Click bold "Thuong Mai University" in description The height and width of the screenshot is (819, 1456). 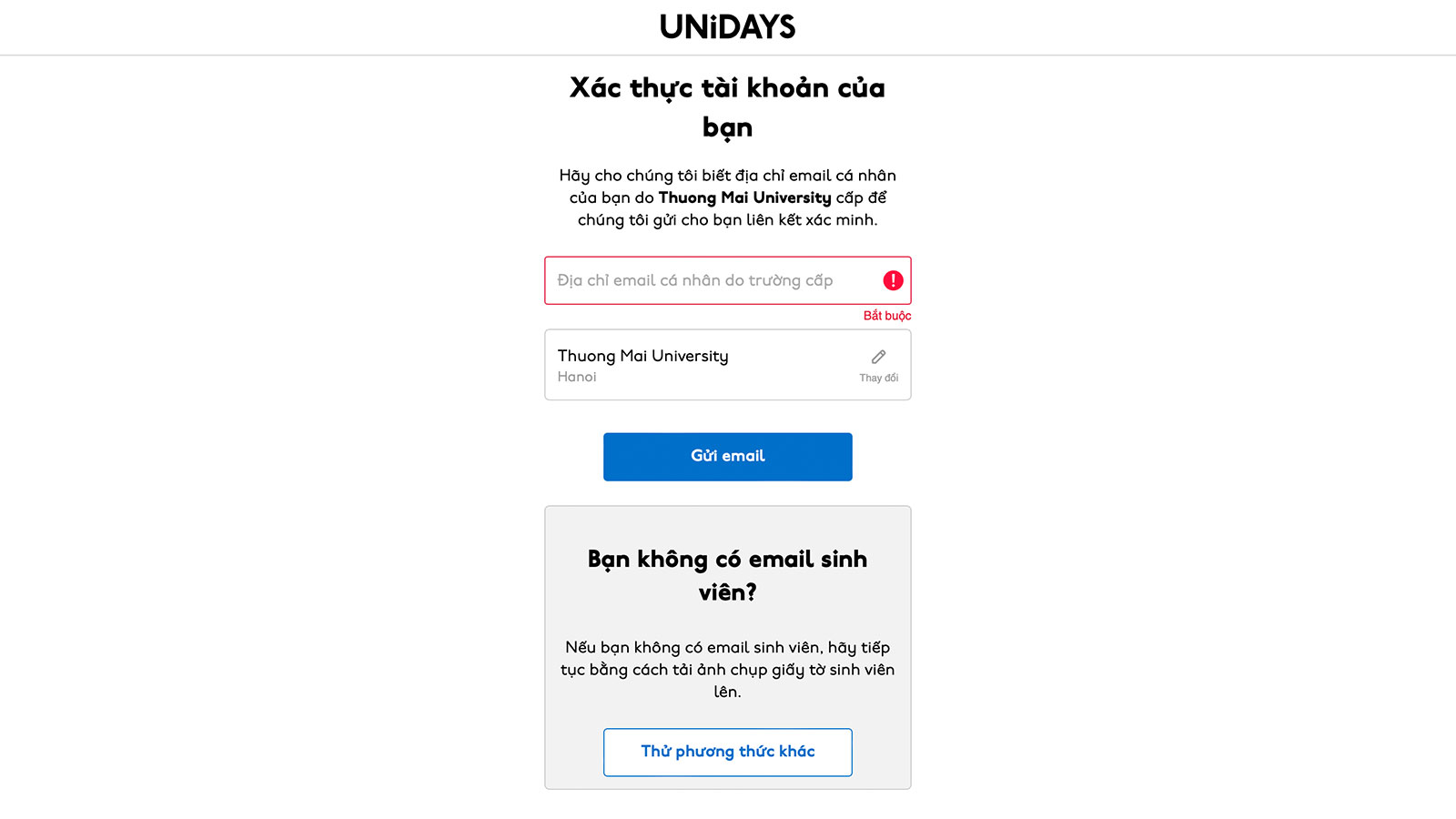point(744,197)
